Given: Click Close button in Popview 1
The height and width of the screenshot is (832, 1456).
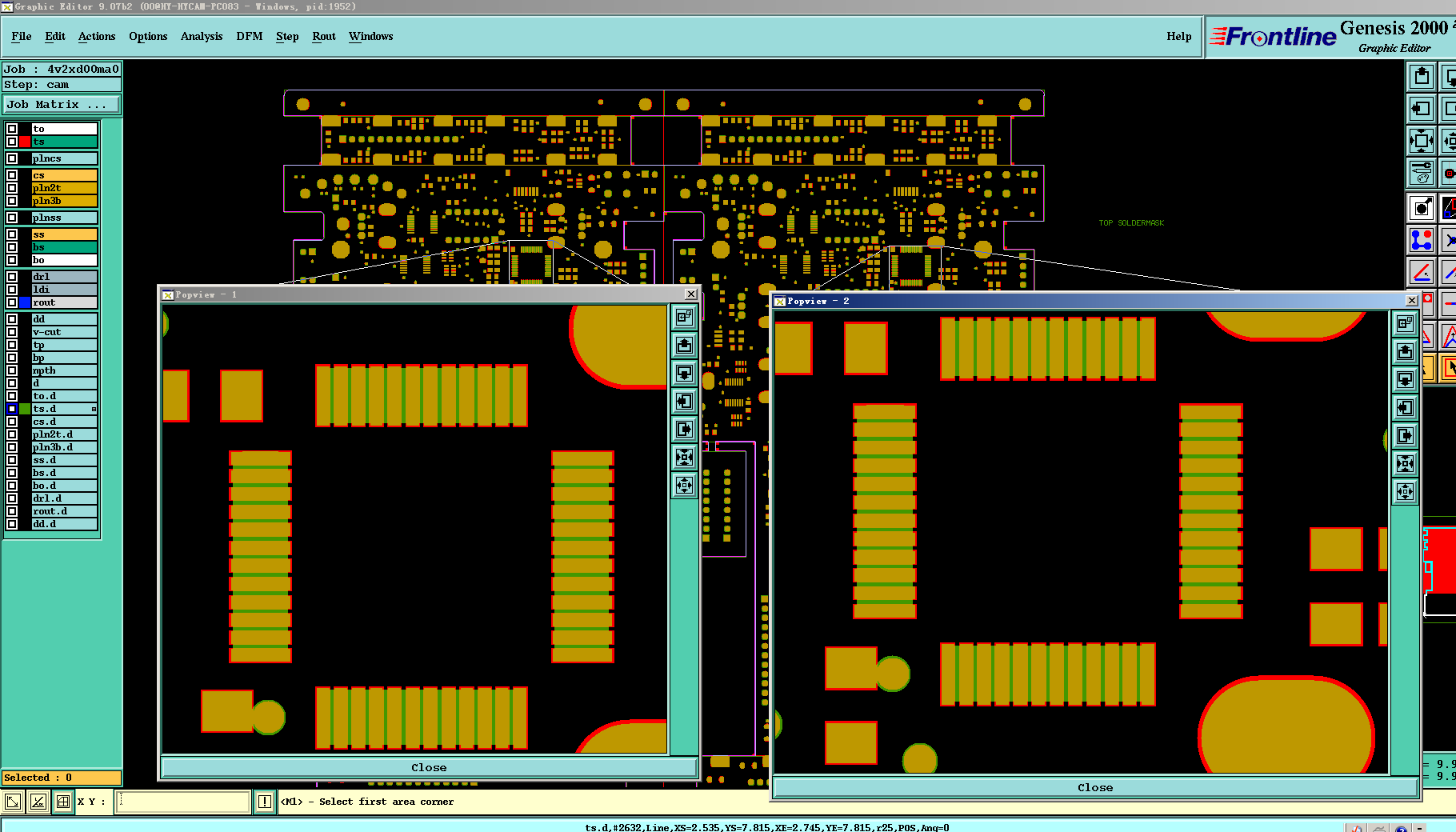Looking at the screenshot, I should click(429, 767).
